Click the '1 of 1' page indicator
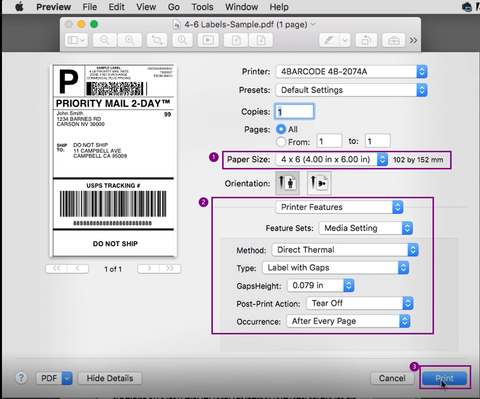This screenshot has width=480, height=399. (113, 269)
